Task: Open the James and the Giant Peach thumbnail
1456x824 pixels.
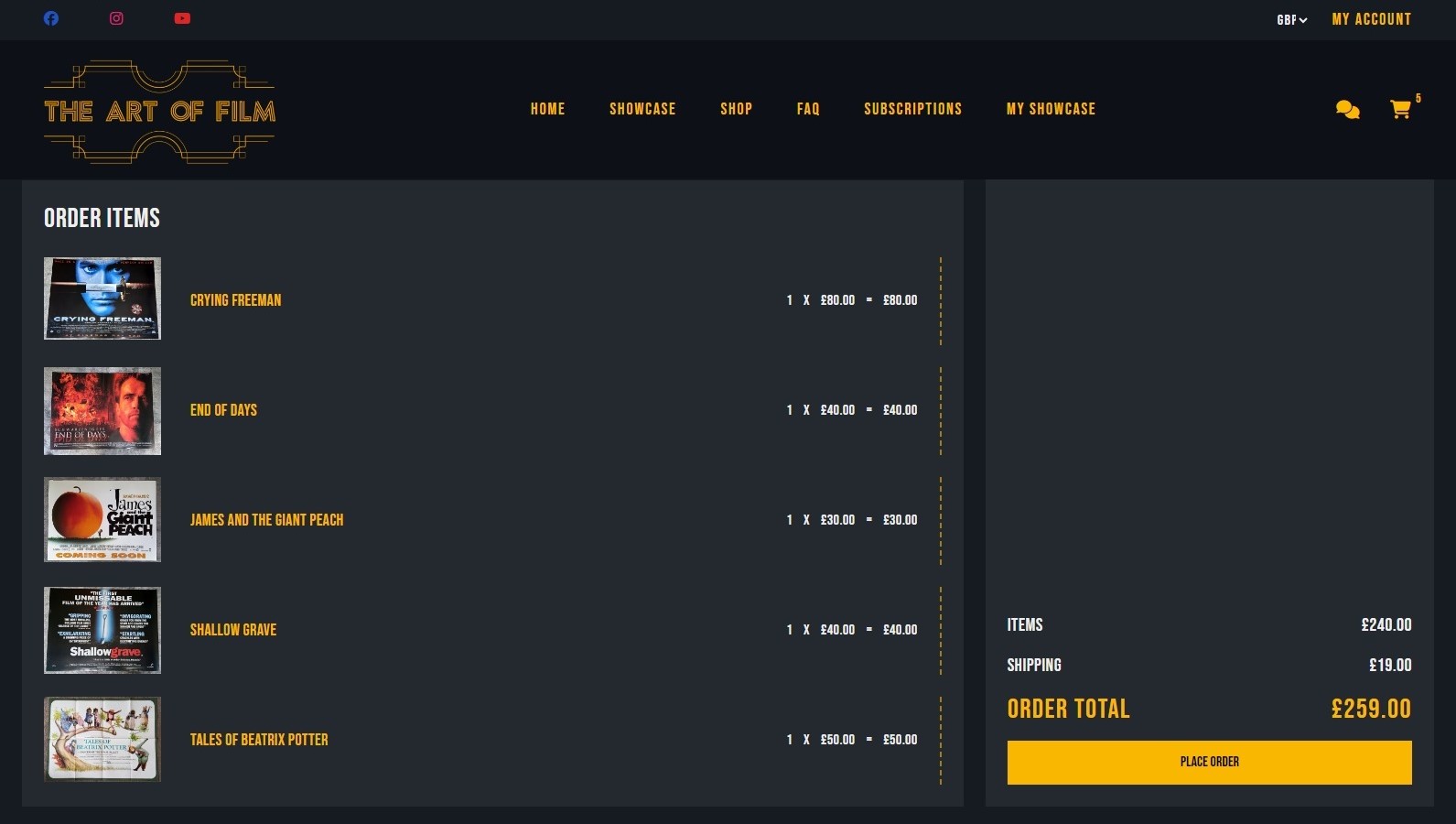Action: 102,519
